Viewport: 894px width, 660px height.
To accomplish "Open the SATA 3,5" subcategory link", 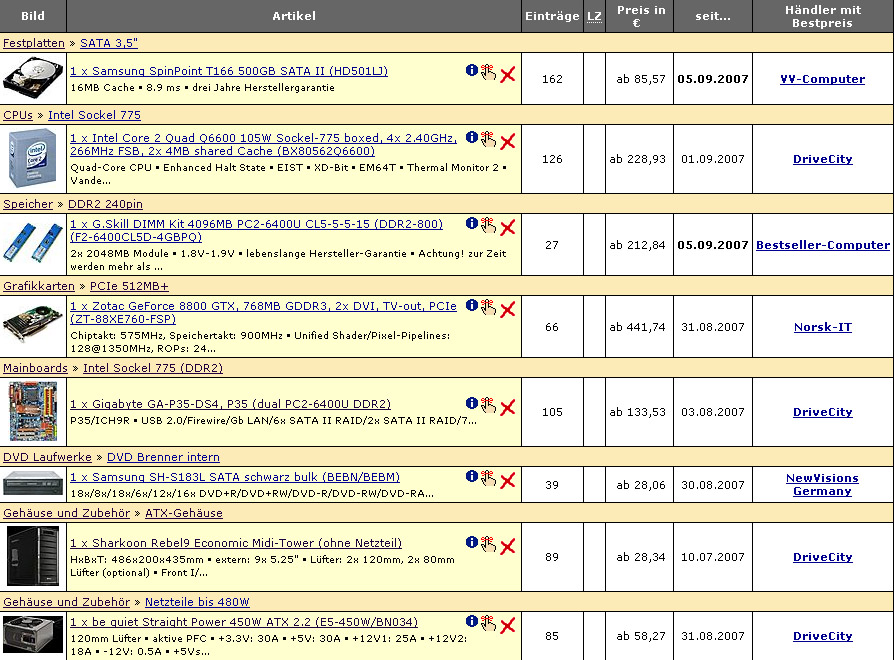I will tap(109, 43).
